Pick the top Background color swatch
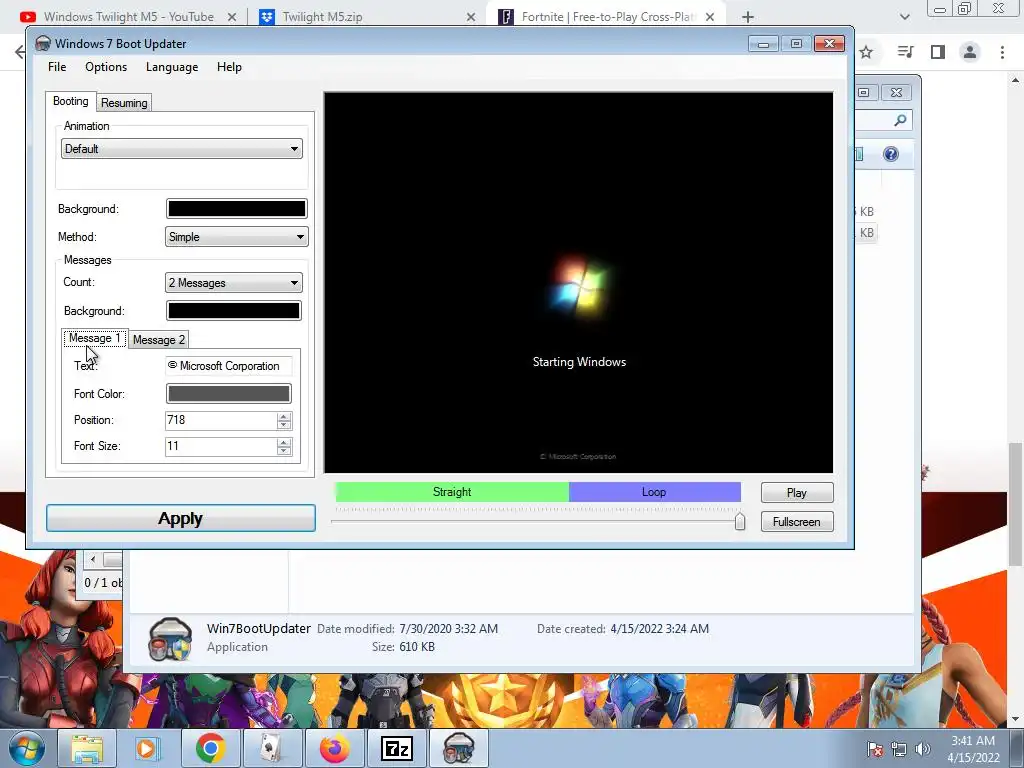 coord(236,208)
